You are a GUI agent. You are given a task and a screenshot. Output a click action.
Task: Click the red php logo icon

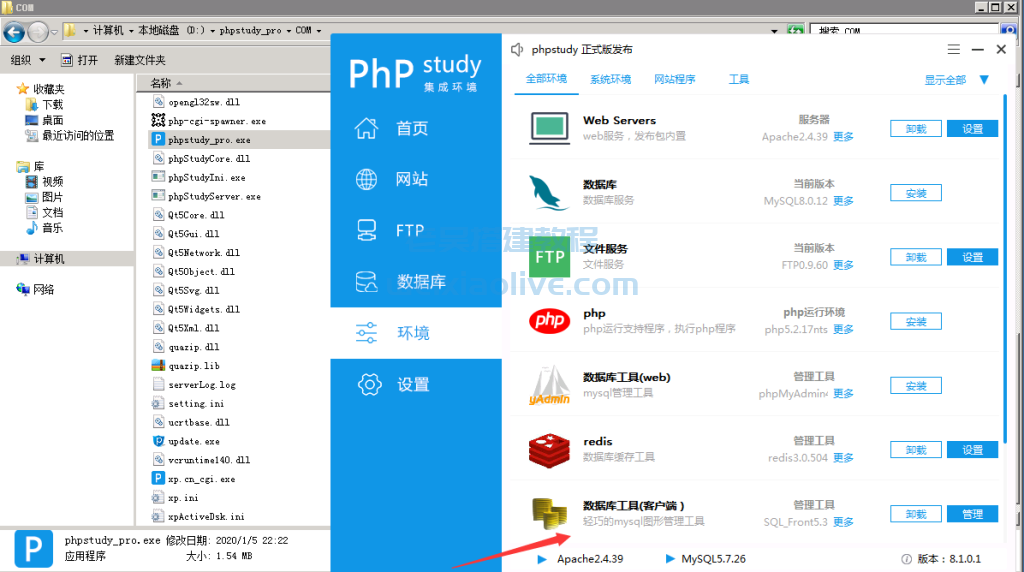[x=549, y=321]
